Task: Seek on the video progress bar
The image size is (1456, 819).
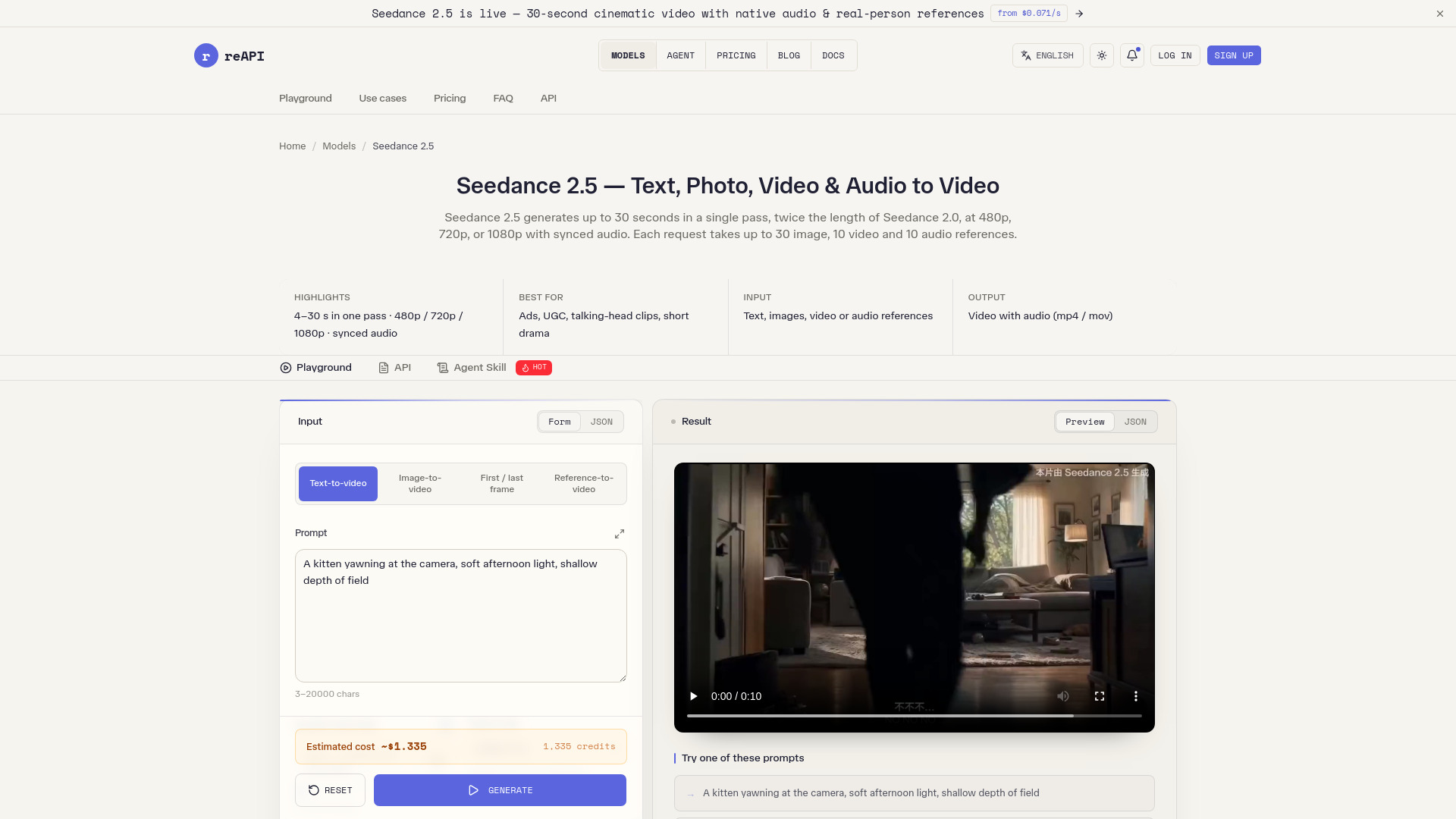Action: click(915, 715)
